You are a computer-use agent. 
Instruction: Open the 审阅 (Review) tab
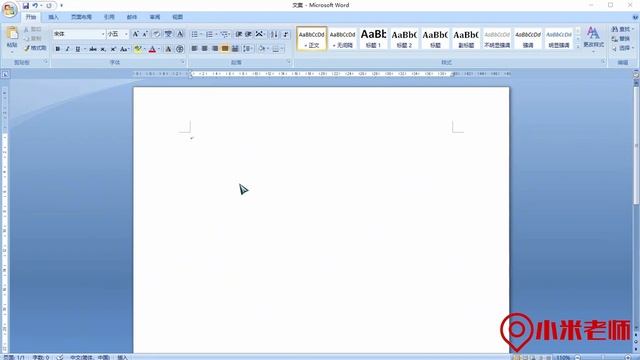[x=155, y=17]
